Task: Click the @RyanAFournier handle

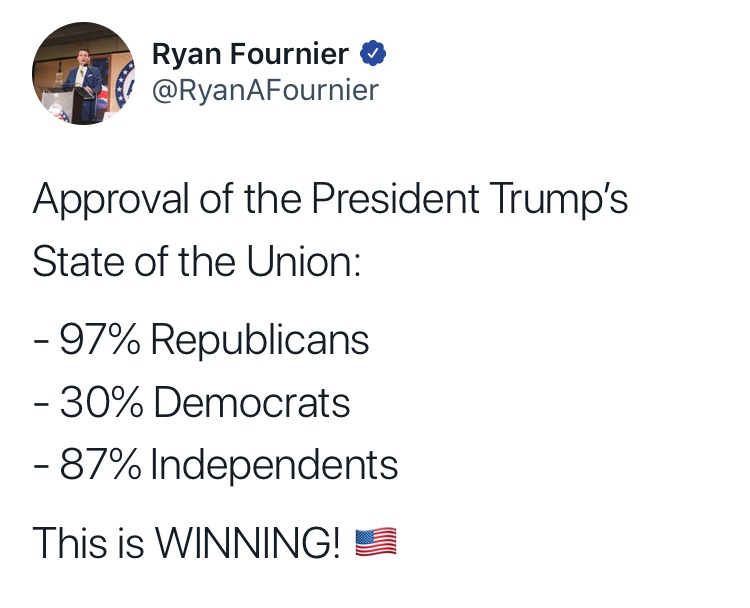Action: 265,90
